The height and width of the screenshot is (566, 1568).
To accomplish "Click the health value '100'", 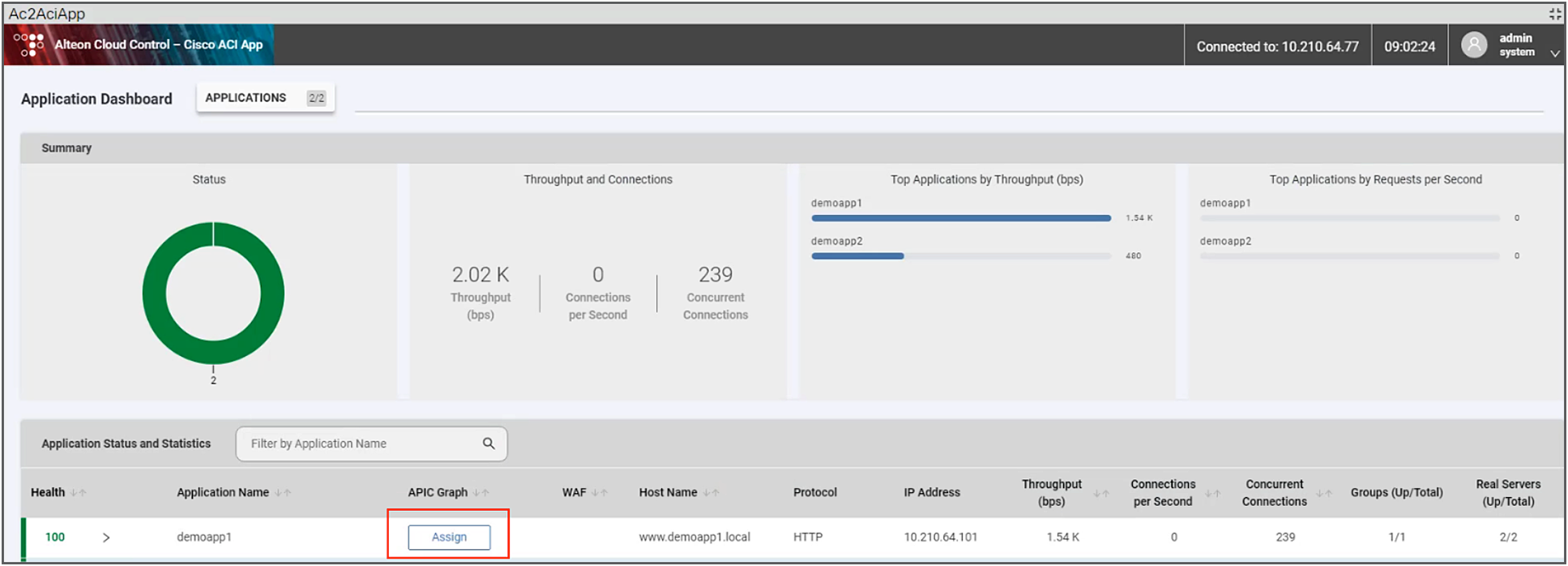I will click(55, 537).
